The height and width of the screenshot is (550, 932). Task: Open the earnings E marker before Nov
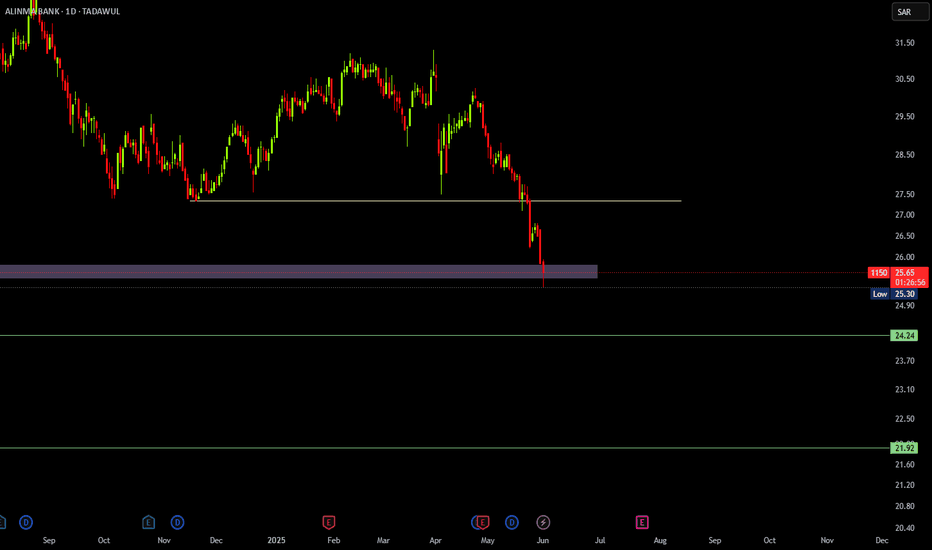149,522
